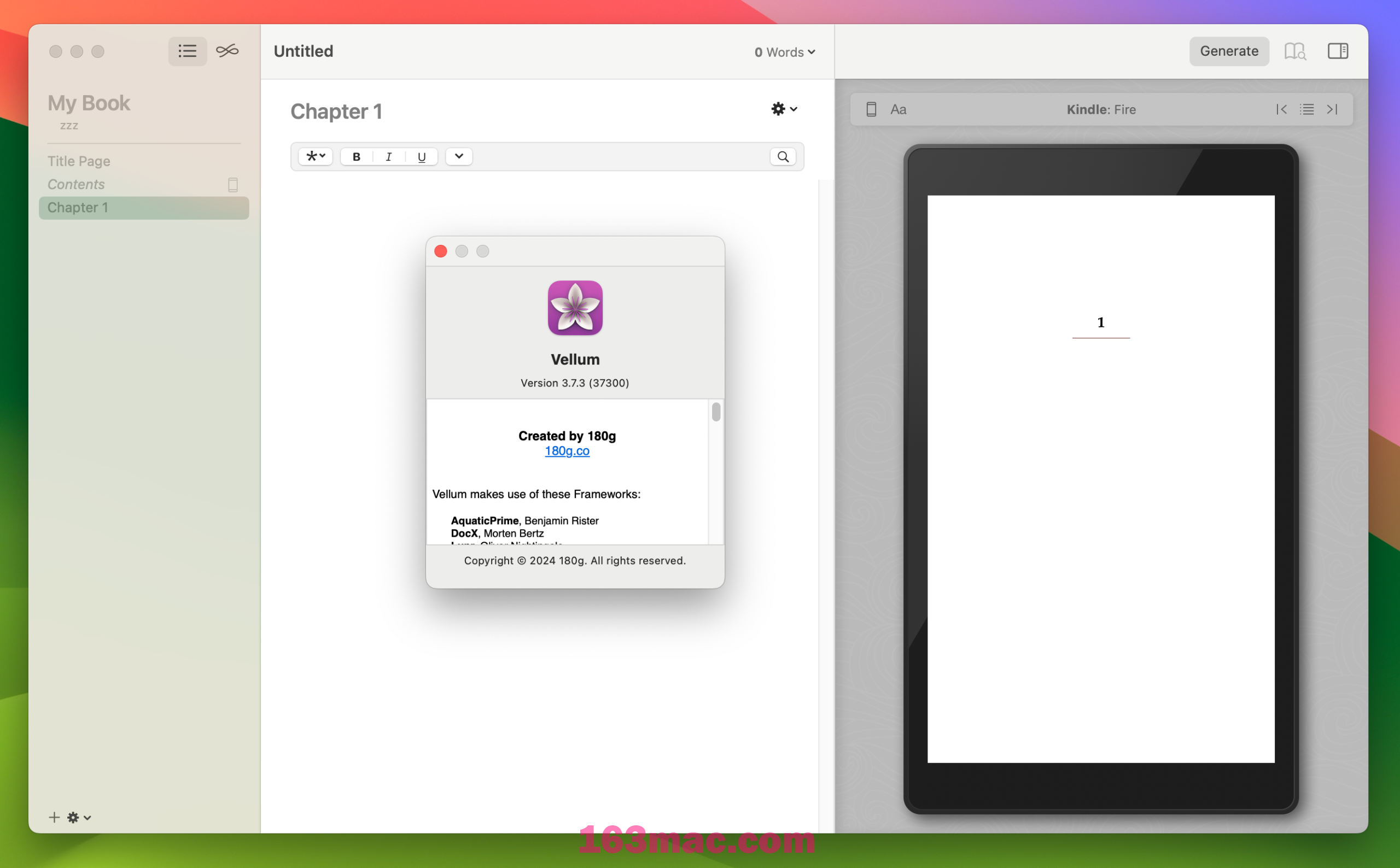Click the add new section button
Image resolution: width=1400 pixels, height=868 pixels.
54,817
